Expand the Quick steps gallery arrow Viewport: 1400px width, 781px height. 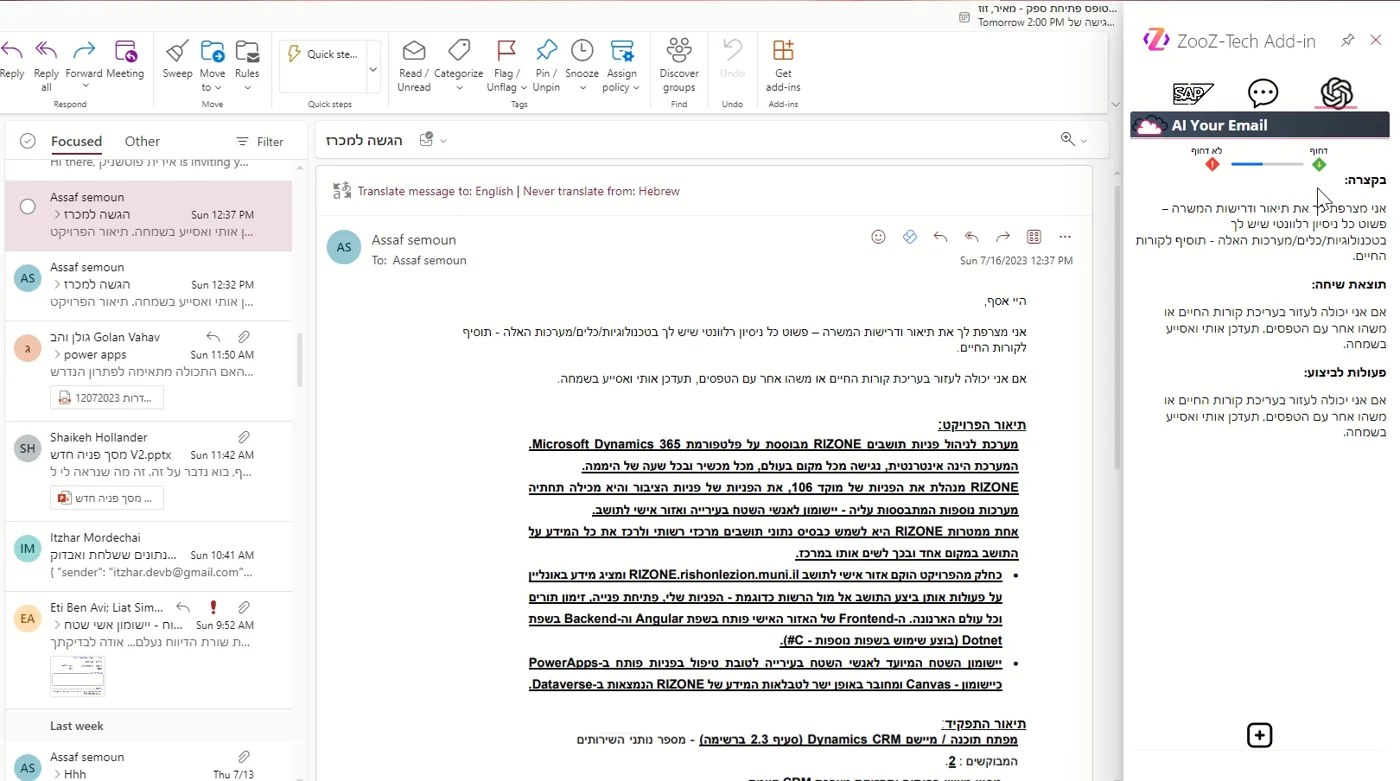pyautogui.click(x=373, y=69)
